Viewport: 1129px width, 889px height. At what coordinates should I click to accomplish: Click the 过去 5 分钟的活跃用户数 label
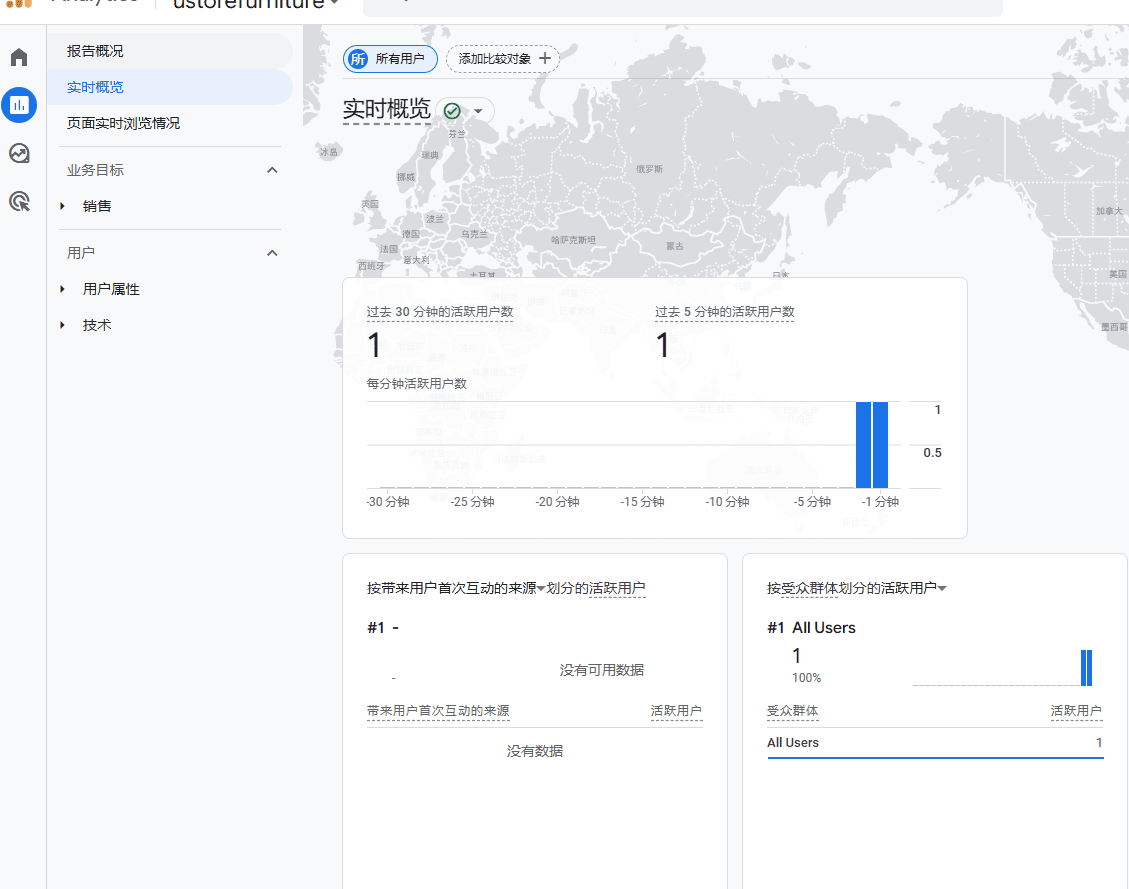(x=724, y=312)
